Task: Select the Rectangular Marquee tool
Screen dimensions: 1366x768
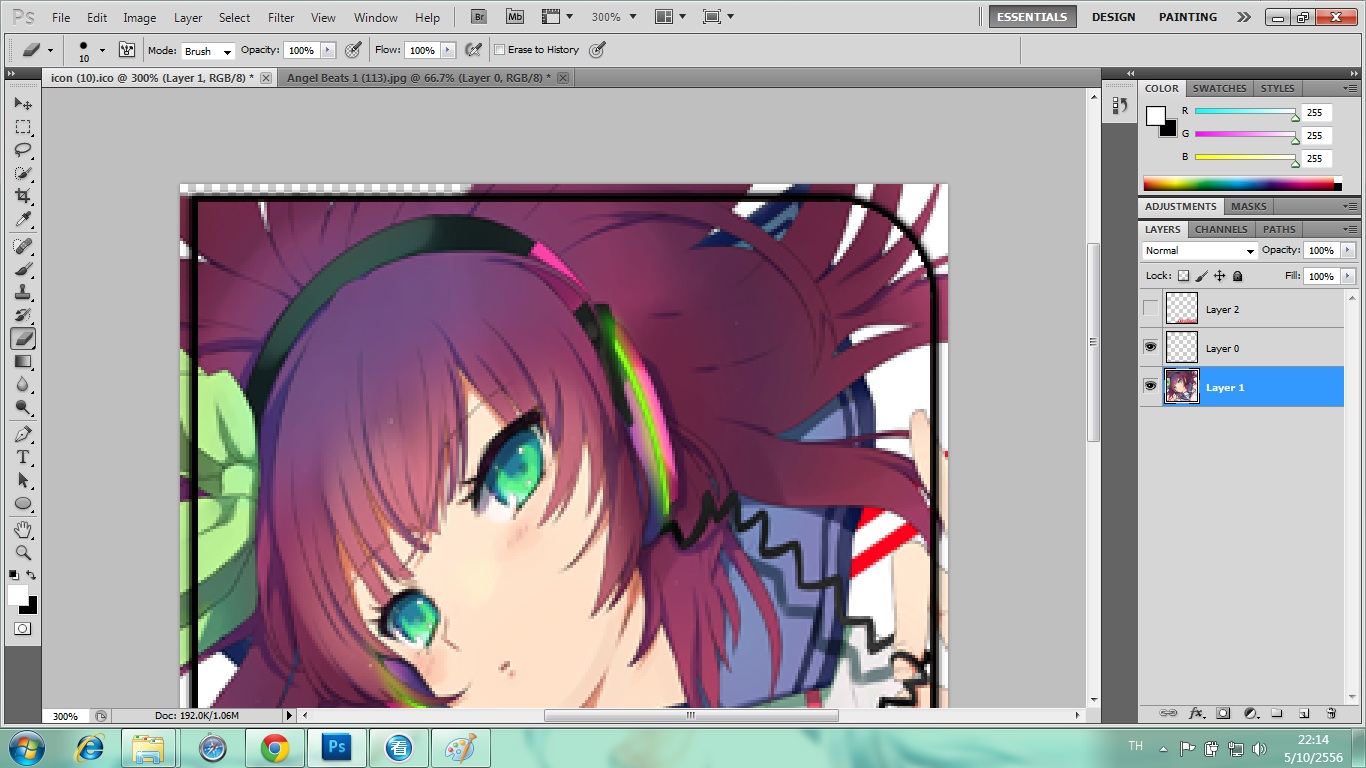Action: coord(23,127)
